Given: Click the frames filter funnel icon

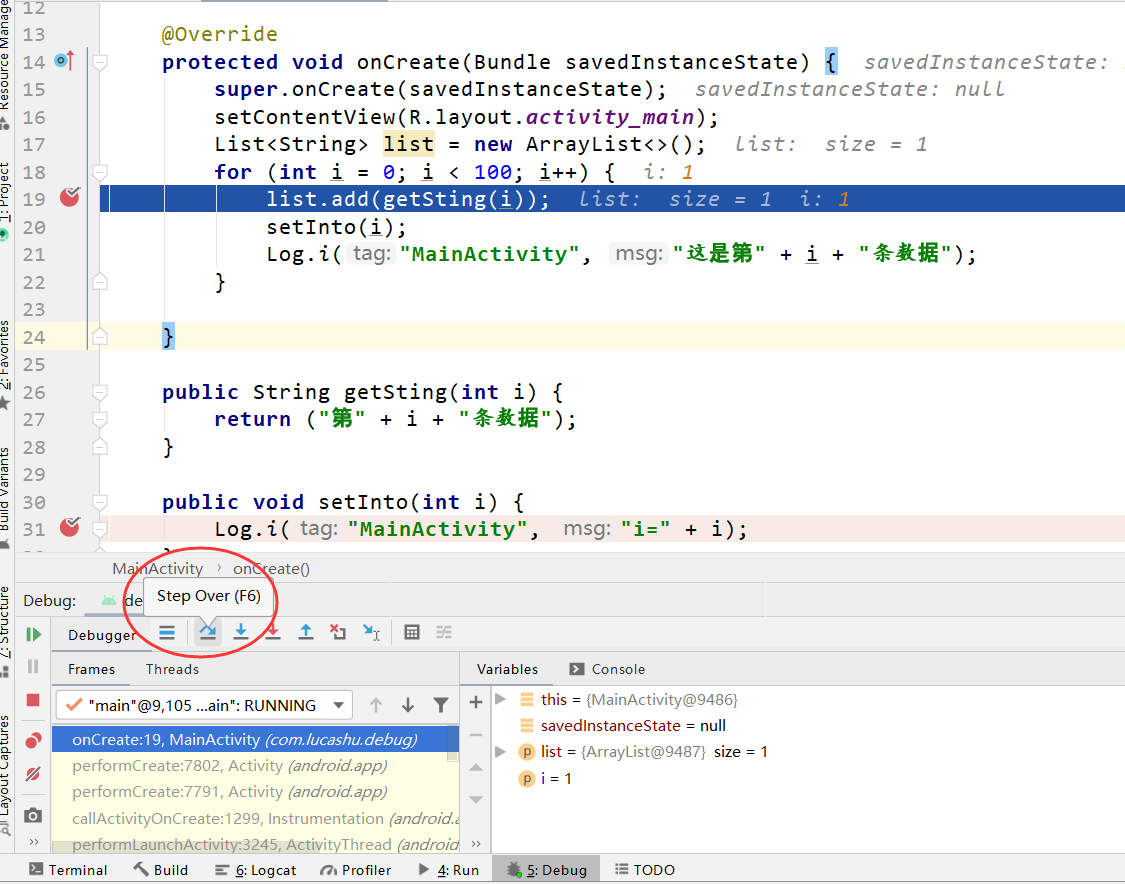Looking at the screenshot, I should [x=441, y=705].
